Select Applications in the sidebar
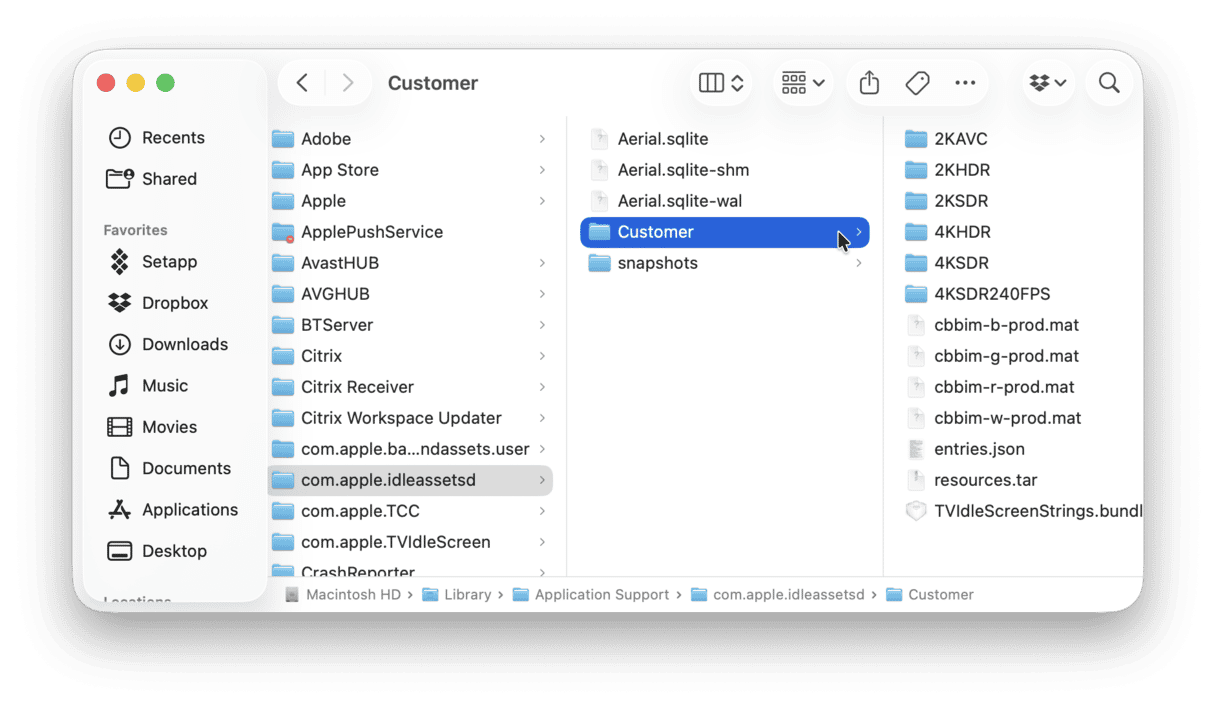Image resolution: width=1216 pixels, height=708 pixels. [x=189, y=509]
